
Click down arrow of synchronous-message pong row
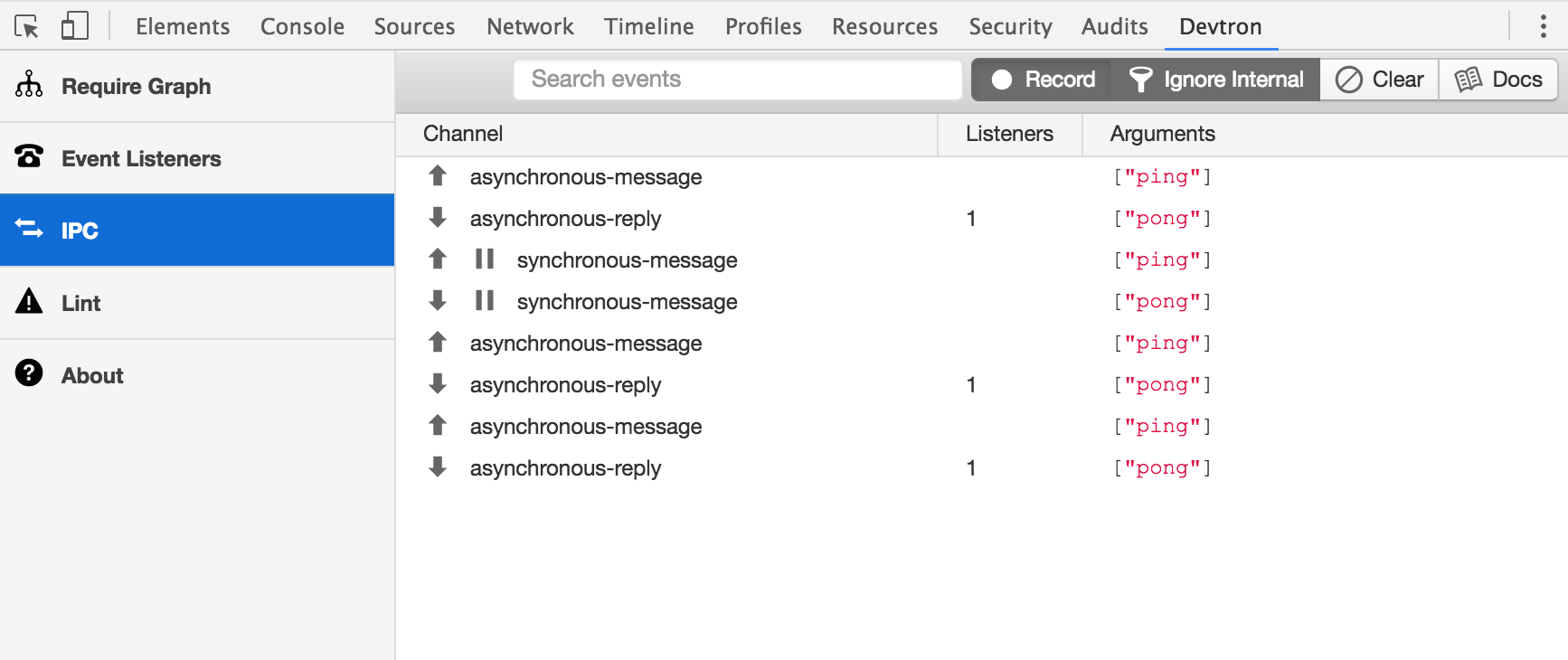[438, 300]
